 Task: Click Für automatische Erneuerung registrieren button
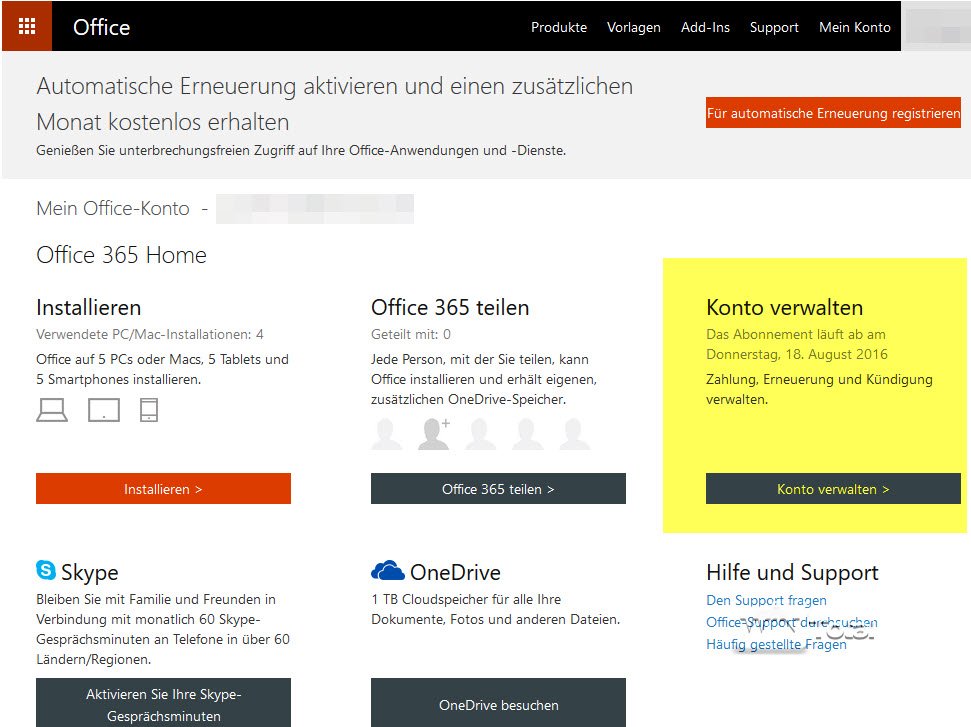[x=834, y=113]
